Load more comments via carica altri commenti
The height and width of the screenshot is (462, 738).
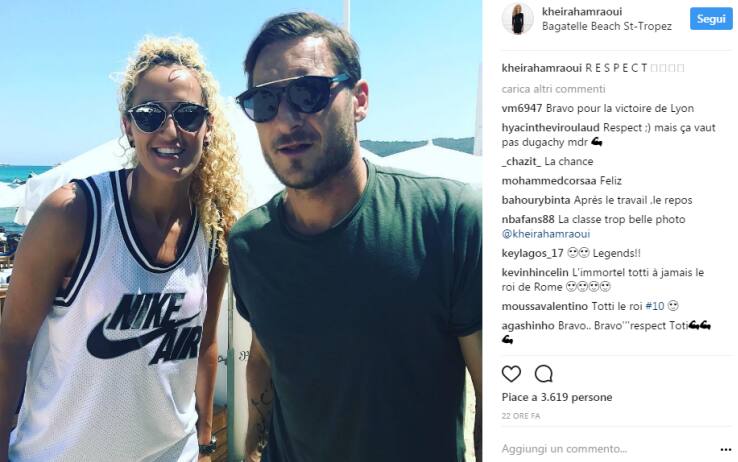(x=554, y=89)
